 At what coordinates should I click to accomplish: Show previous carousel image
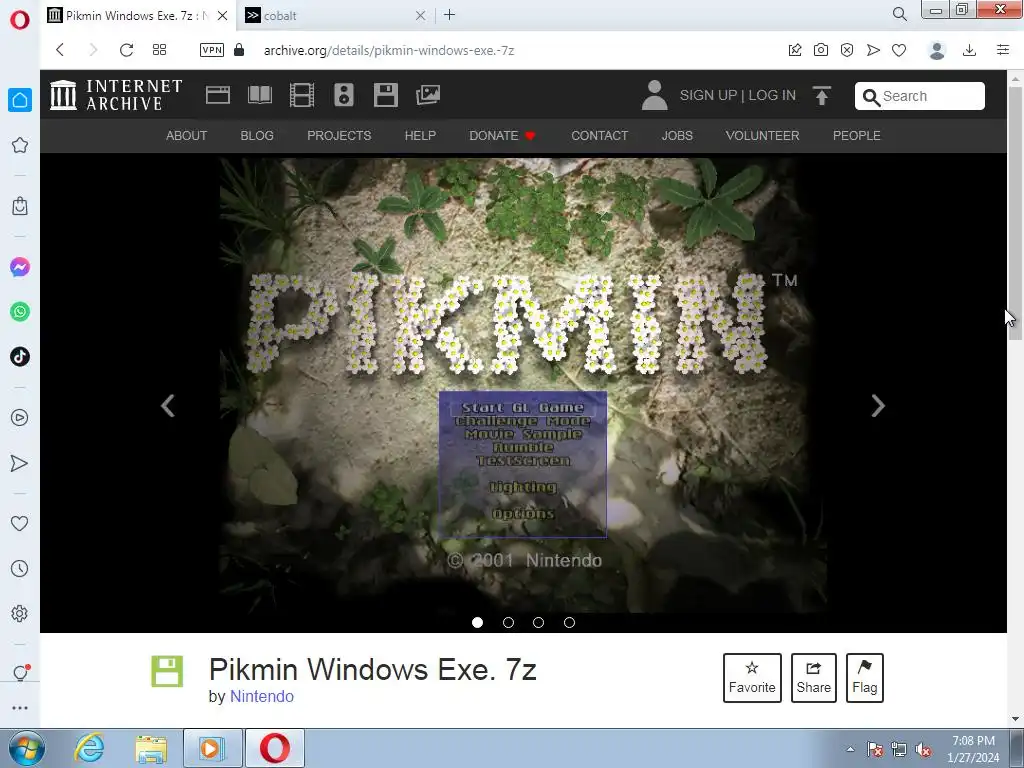168,406
